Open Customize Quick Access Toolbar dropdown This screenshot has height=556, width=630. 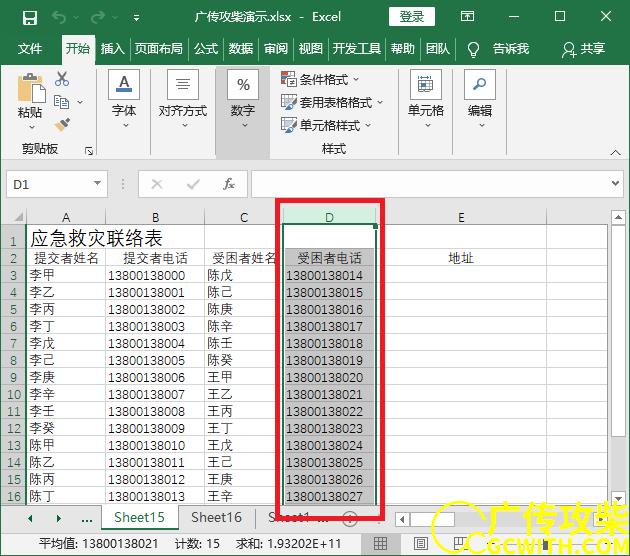point(137,18)
